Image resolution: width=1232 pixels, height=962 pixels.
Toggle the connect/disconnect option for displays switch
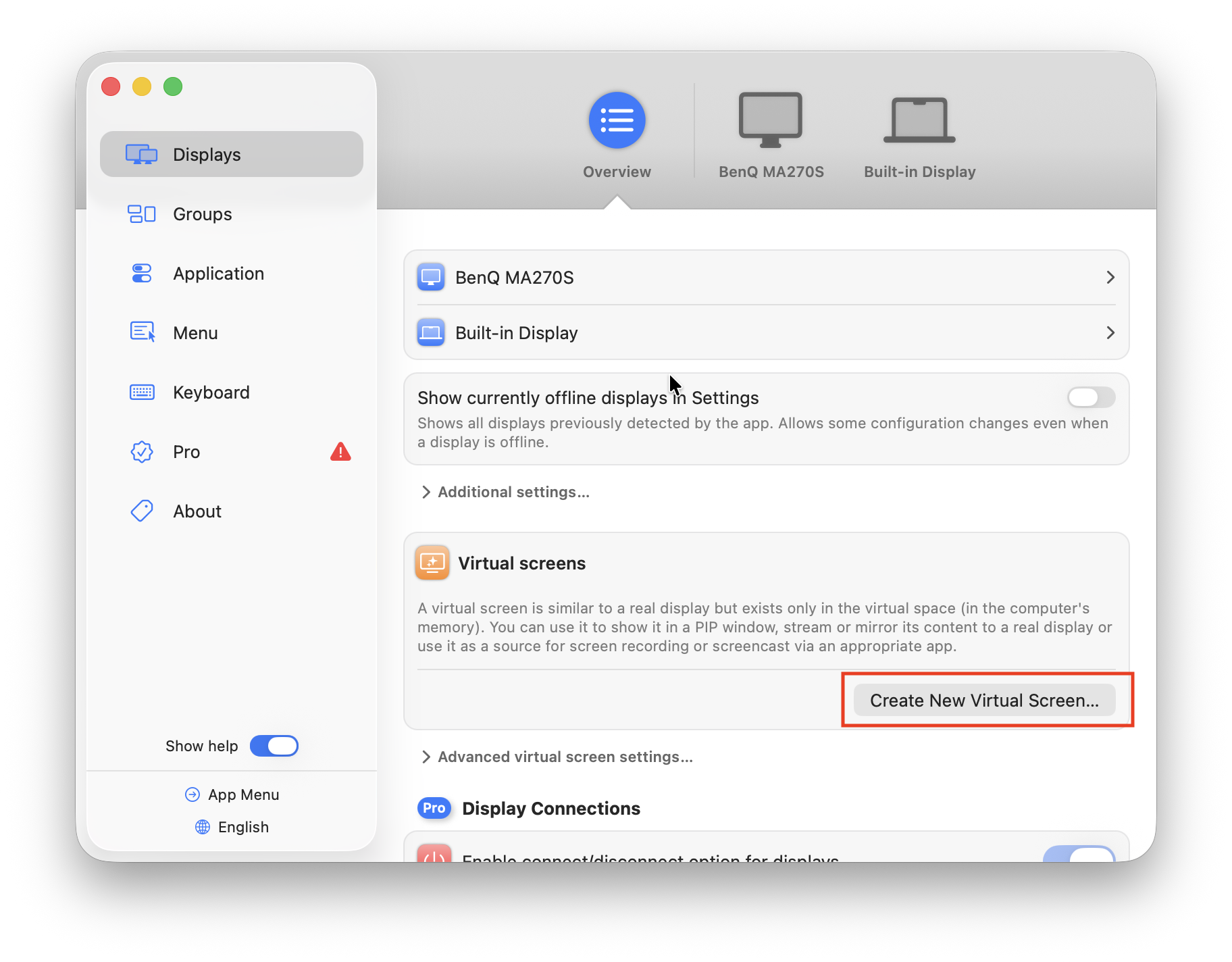point(1079,854)
